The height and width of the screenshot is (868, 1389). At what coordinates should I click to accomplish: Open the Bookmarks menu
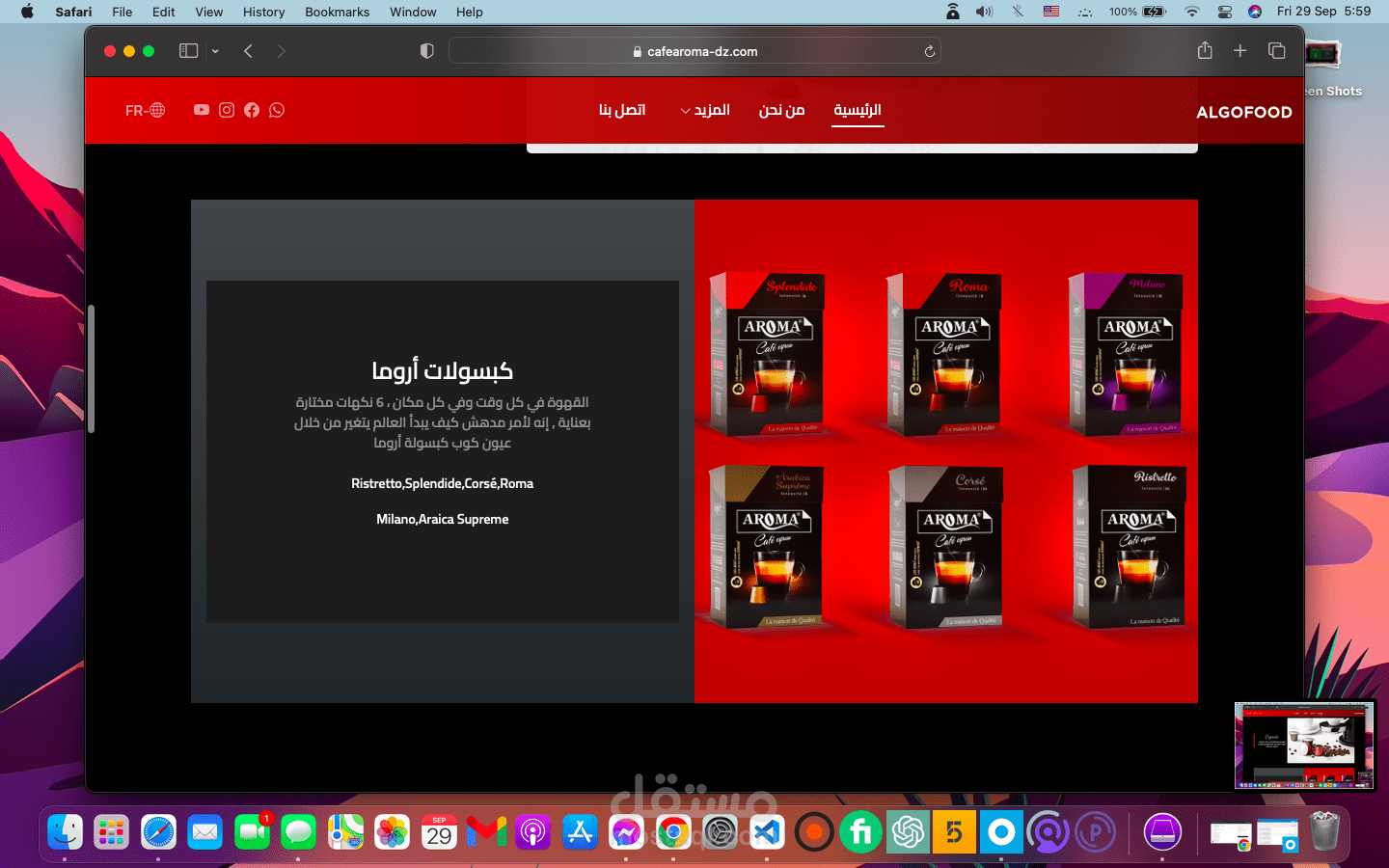[338, 12]
